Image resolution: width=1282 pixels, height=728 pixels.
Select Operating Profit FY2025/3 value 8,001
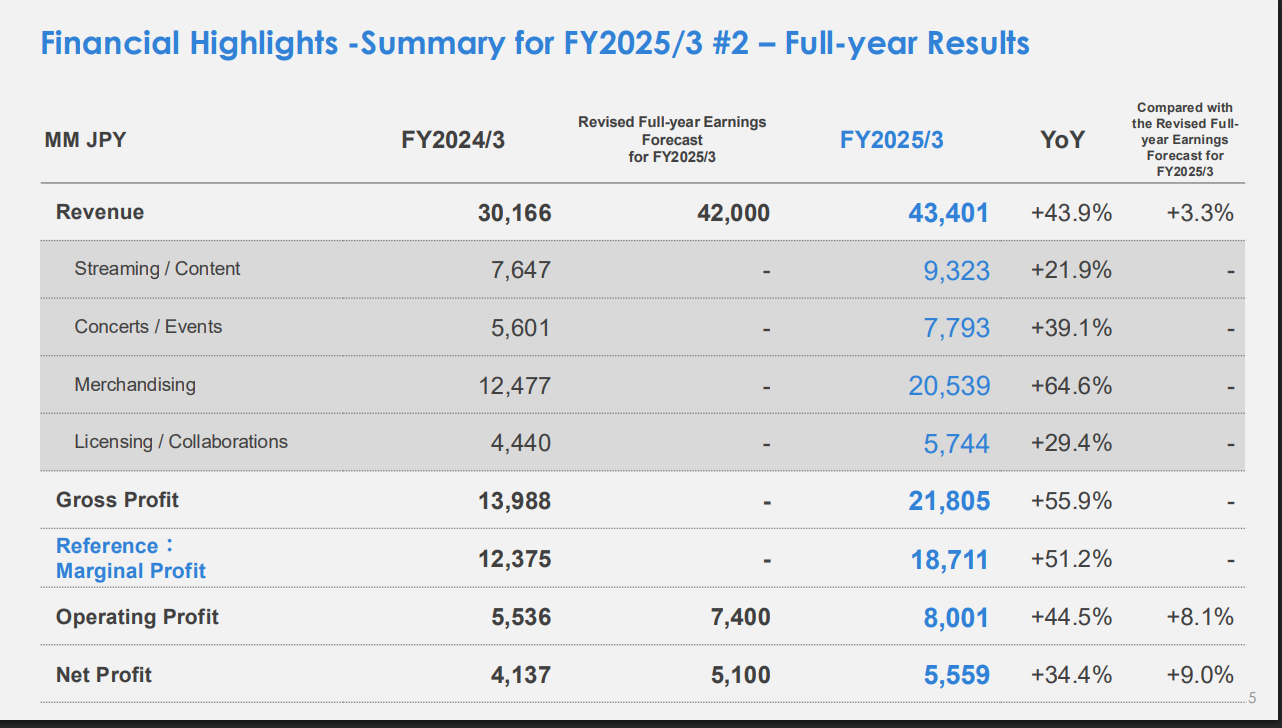pyautogui.click(x=957, y=618)
